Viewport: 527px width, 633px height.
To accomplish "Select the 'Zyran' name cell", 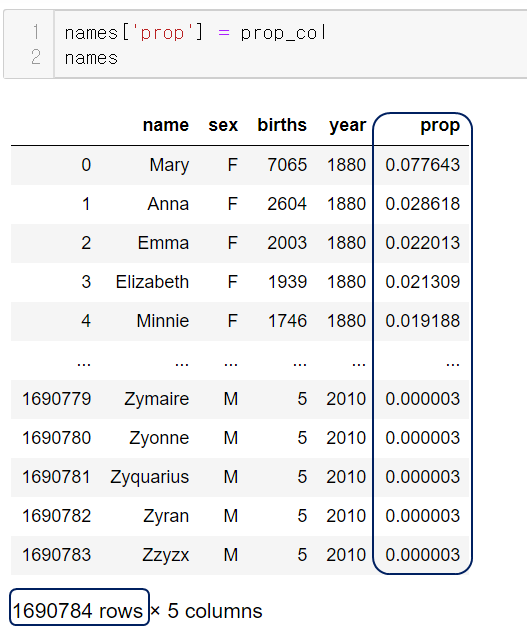I will (x=166, y=516).
